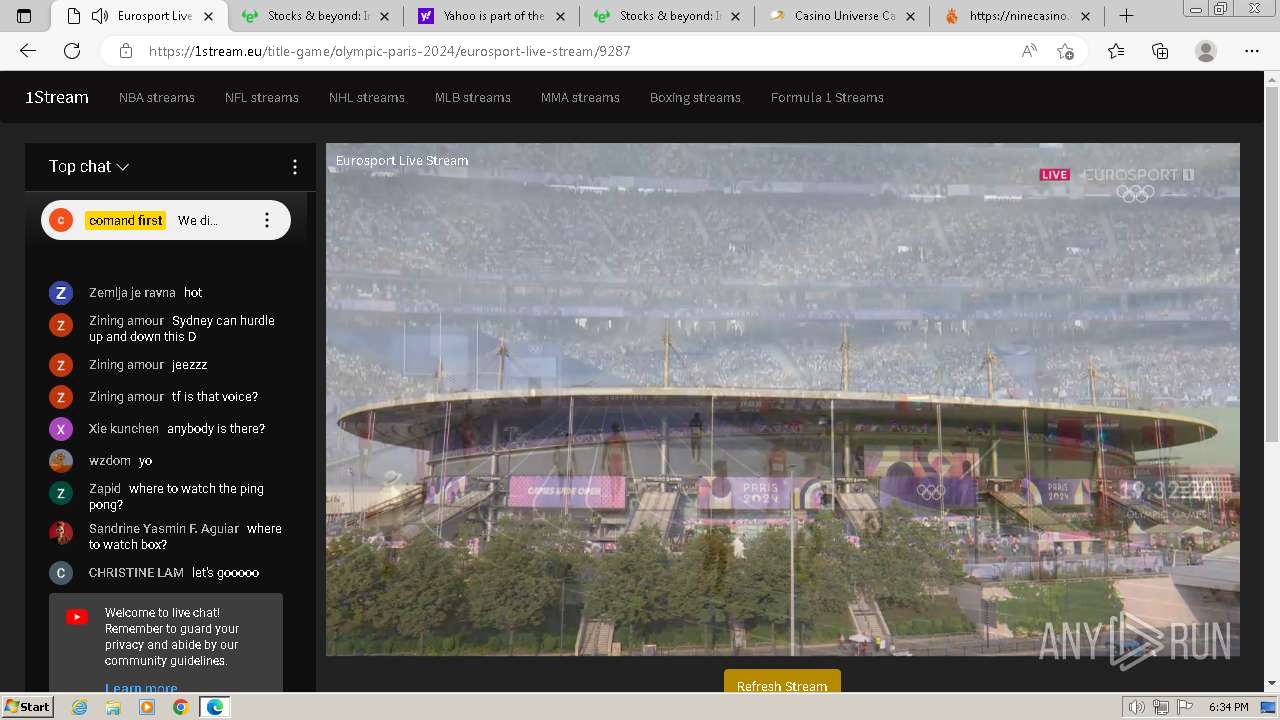1280x720 pixels.
Task: Add this page to favorites
Action: pos(1066,51)
